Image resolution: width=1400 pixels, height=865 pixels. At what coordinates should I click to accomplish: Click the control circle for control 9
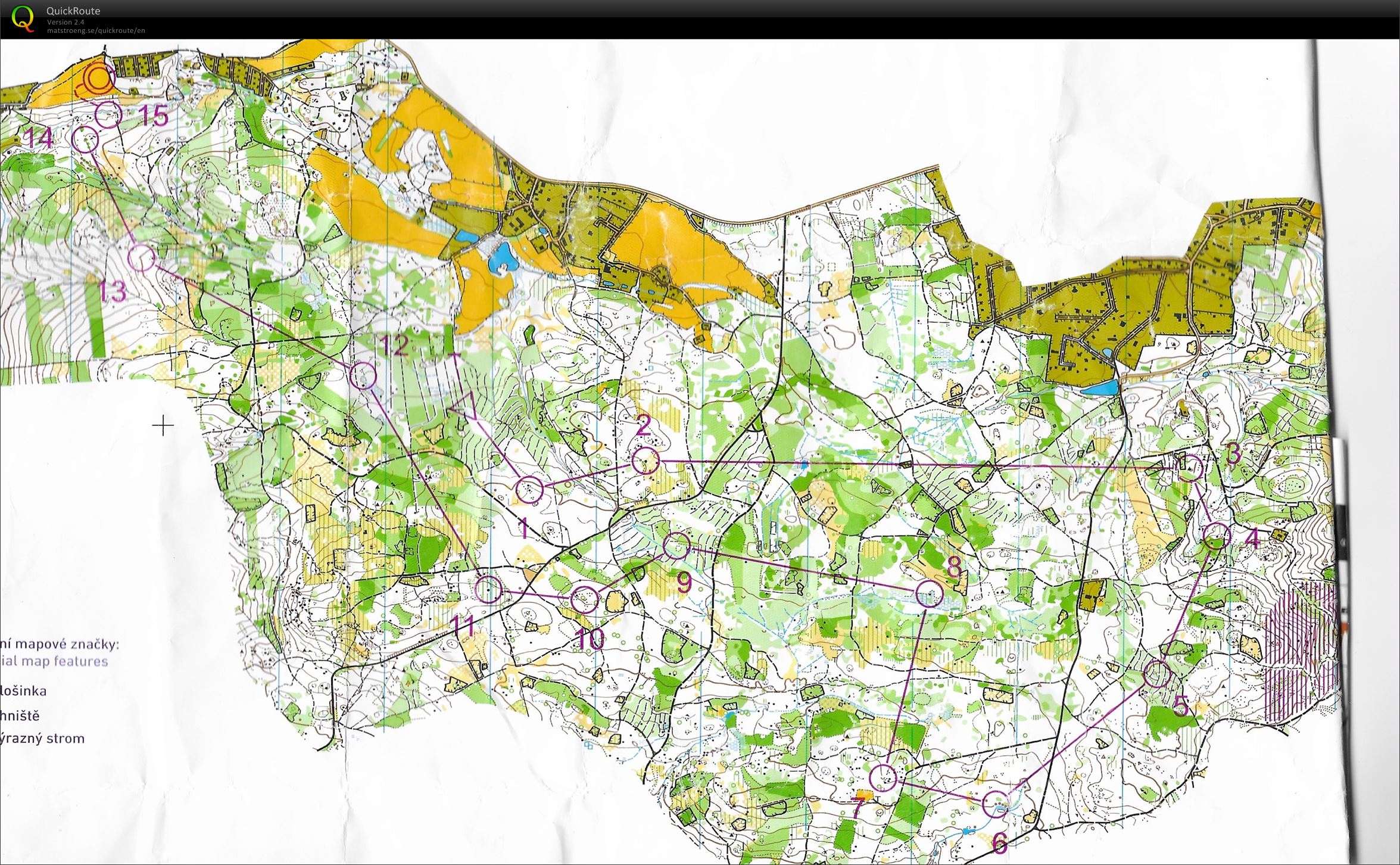tap(676, 546)
